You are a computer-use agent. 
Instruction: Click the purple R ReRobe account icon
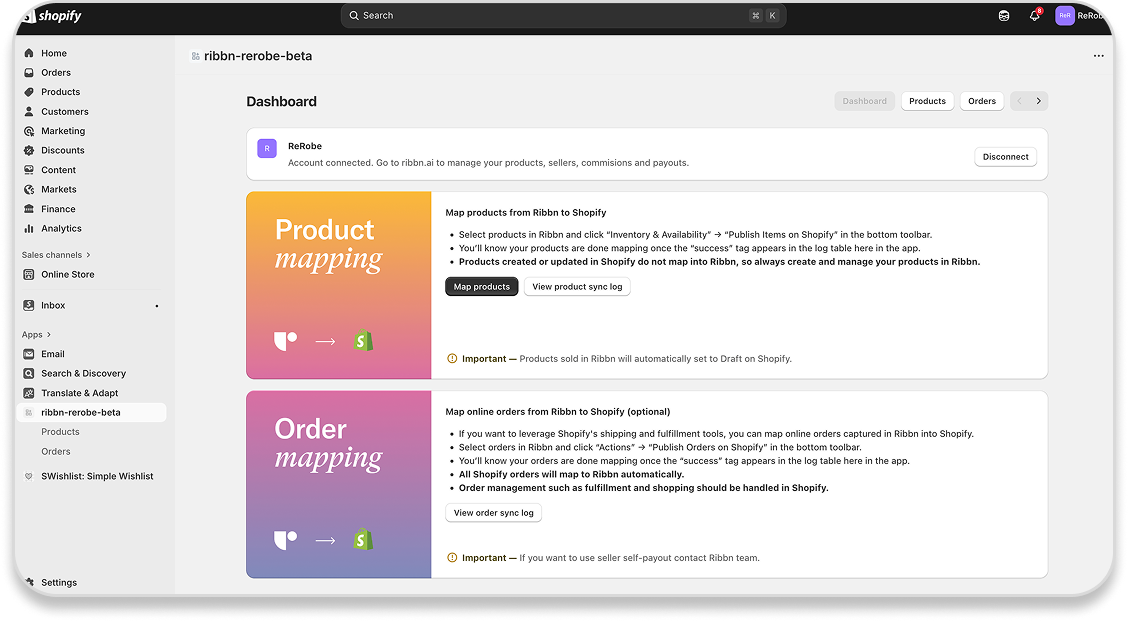click(x=267, y=148)
